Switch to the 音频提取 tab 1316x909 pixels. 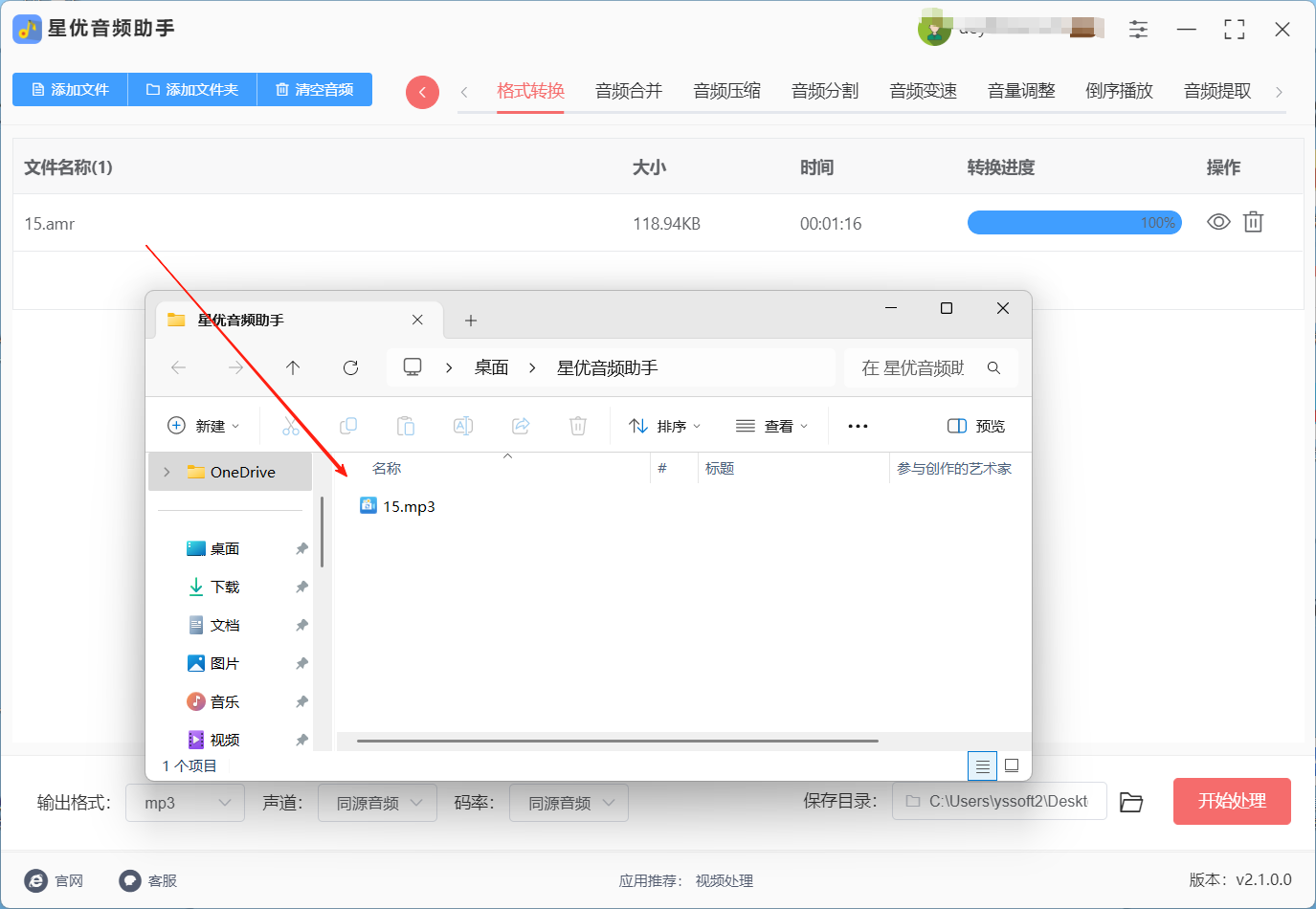[1217, 91]
